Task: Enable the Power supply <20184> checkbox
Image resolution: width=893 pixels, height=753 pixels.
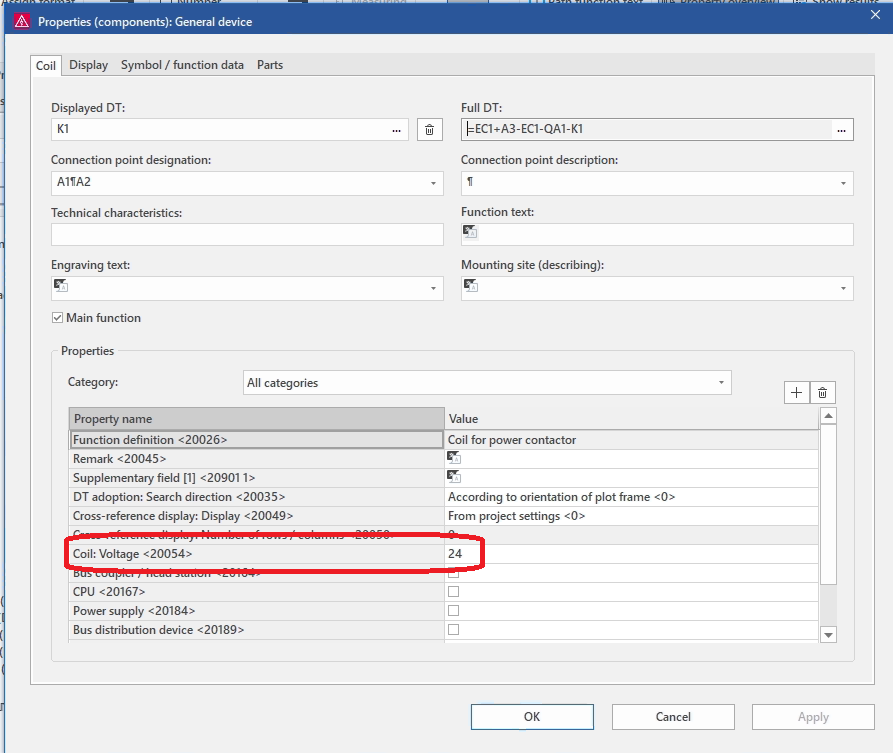Action: click(454, 611)
